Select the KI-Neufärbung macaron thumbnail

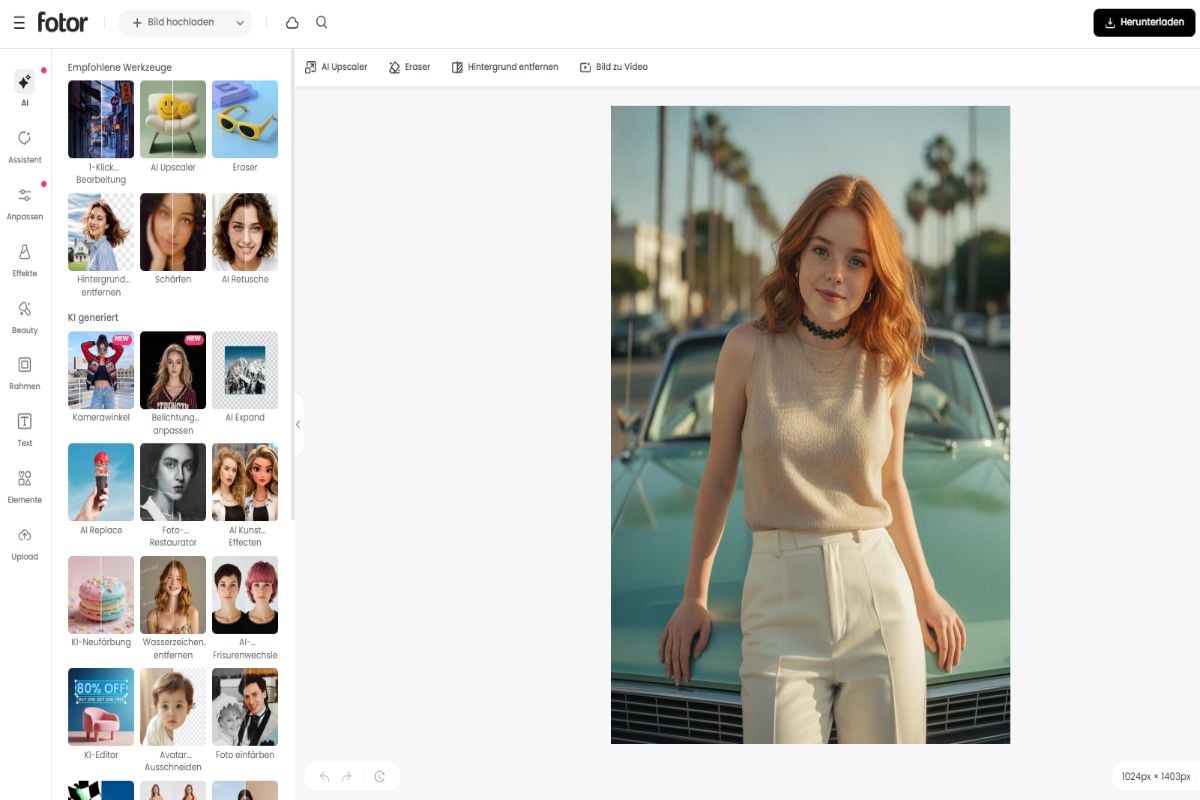[x=101, y=595]
